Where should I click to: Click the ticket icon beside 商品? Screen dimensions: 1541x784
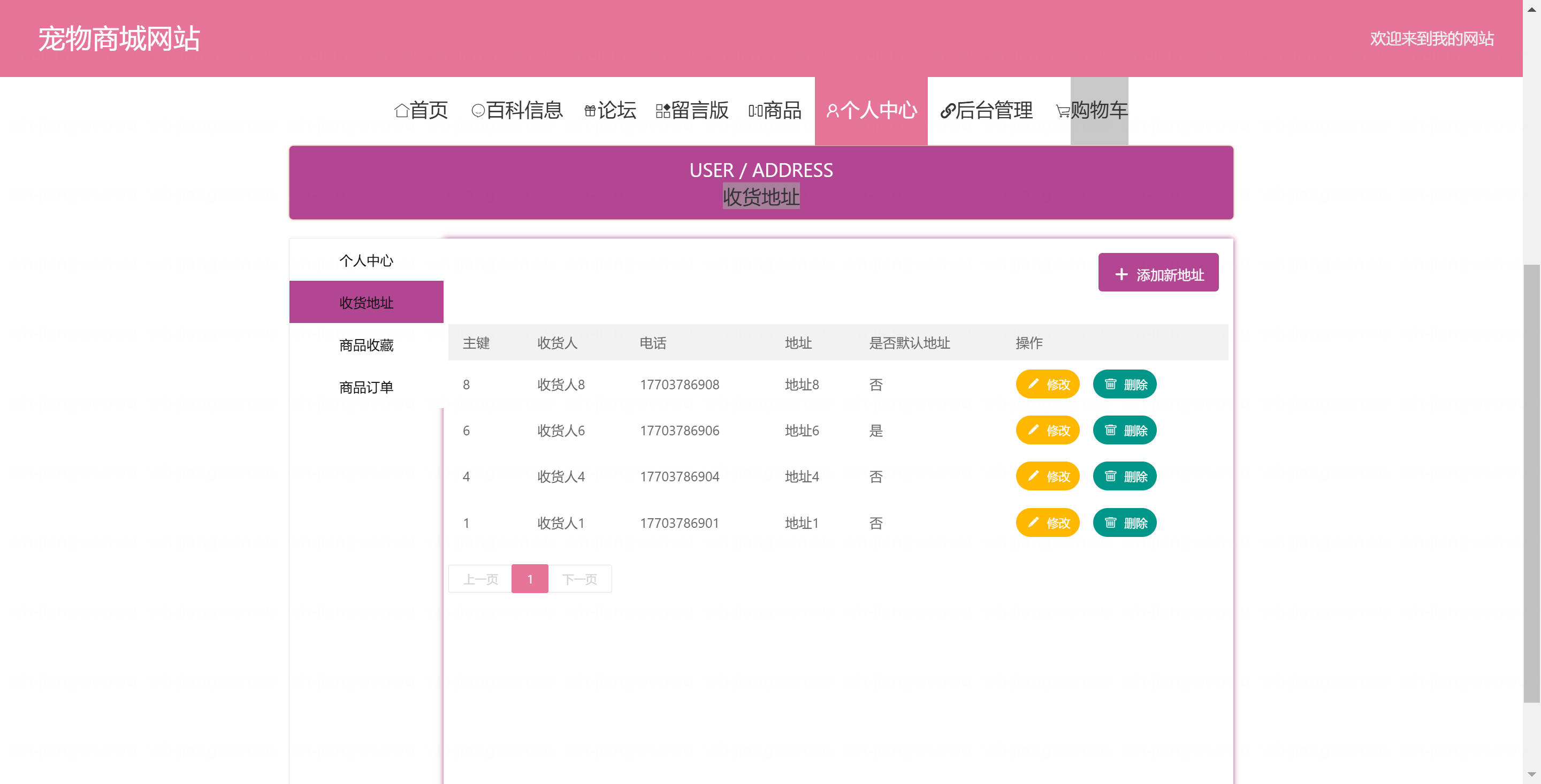click(x=756, y=111)
